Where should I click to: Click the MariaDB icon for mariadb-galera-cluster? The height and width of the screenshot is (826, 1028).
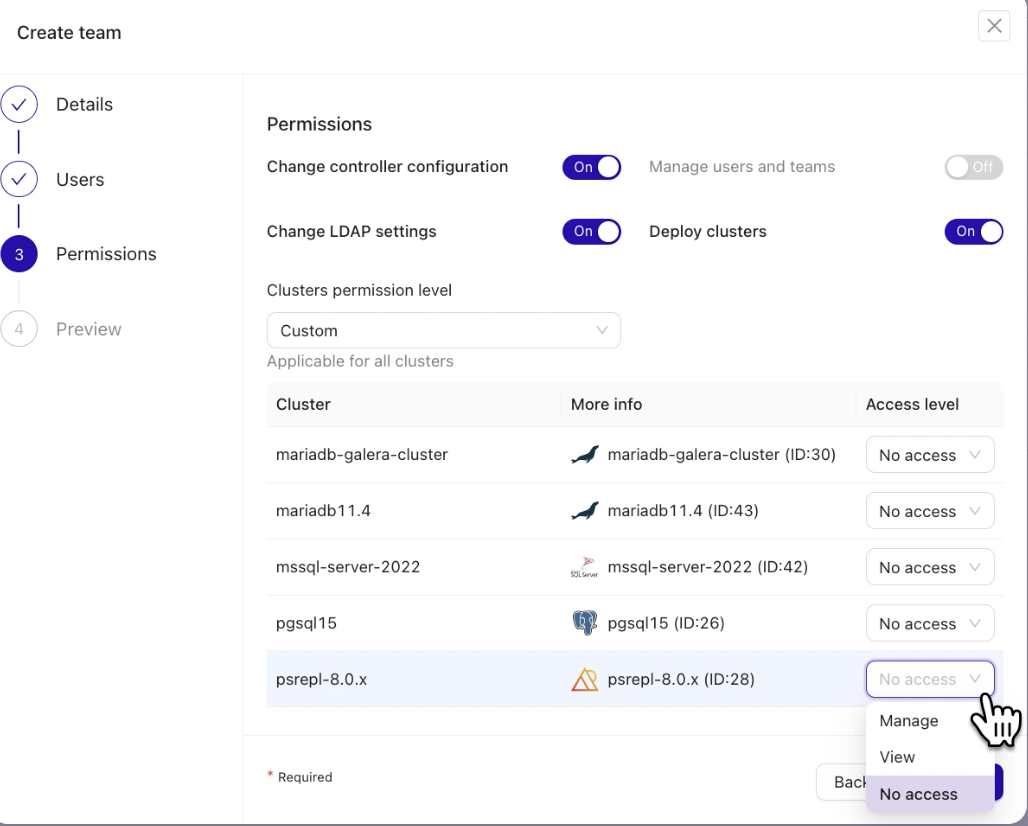pyautogui.click(x=585, y=455)
